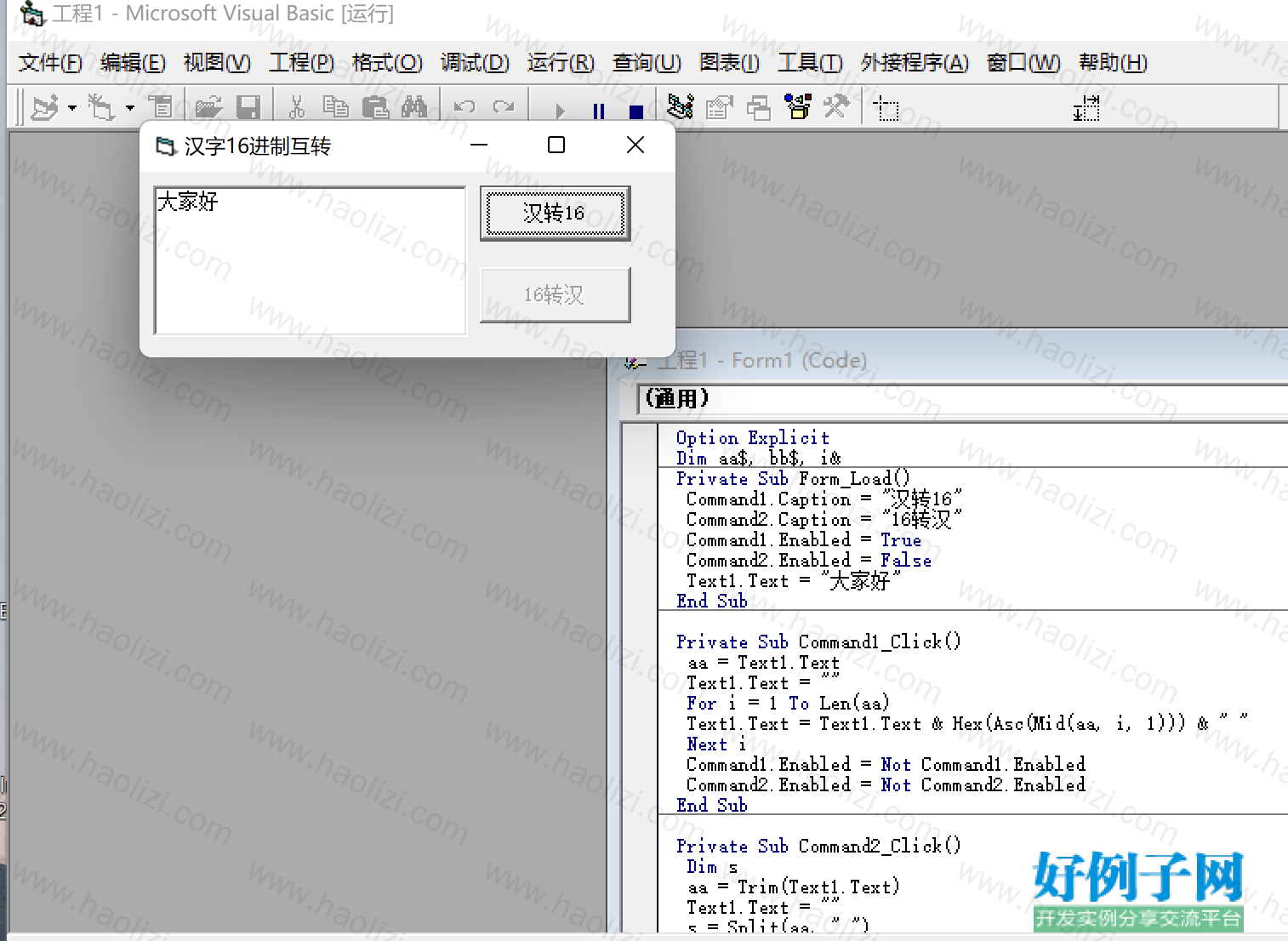
Task: Open the (通用) object dropdown in code window
Action: pyautogui.click(x=962, y=399)
